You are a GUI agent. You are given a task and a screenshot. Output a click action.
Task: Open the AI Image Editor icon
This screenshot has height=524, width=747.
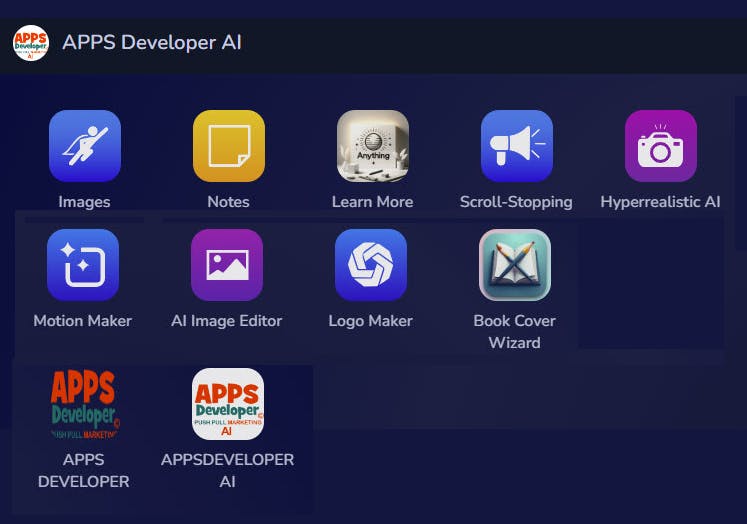[227, 265]
